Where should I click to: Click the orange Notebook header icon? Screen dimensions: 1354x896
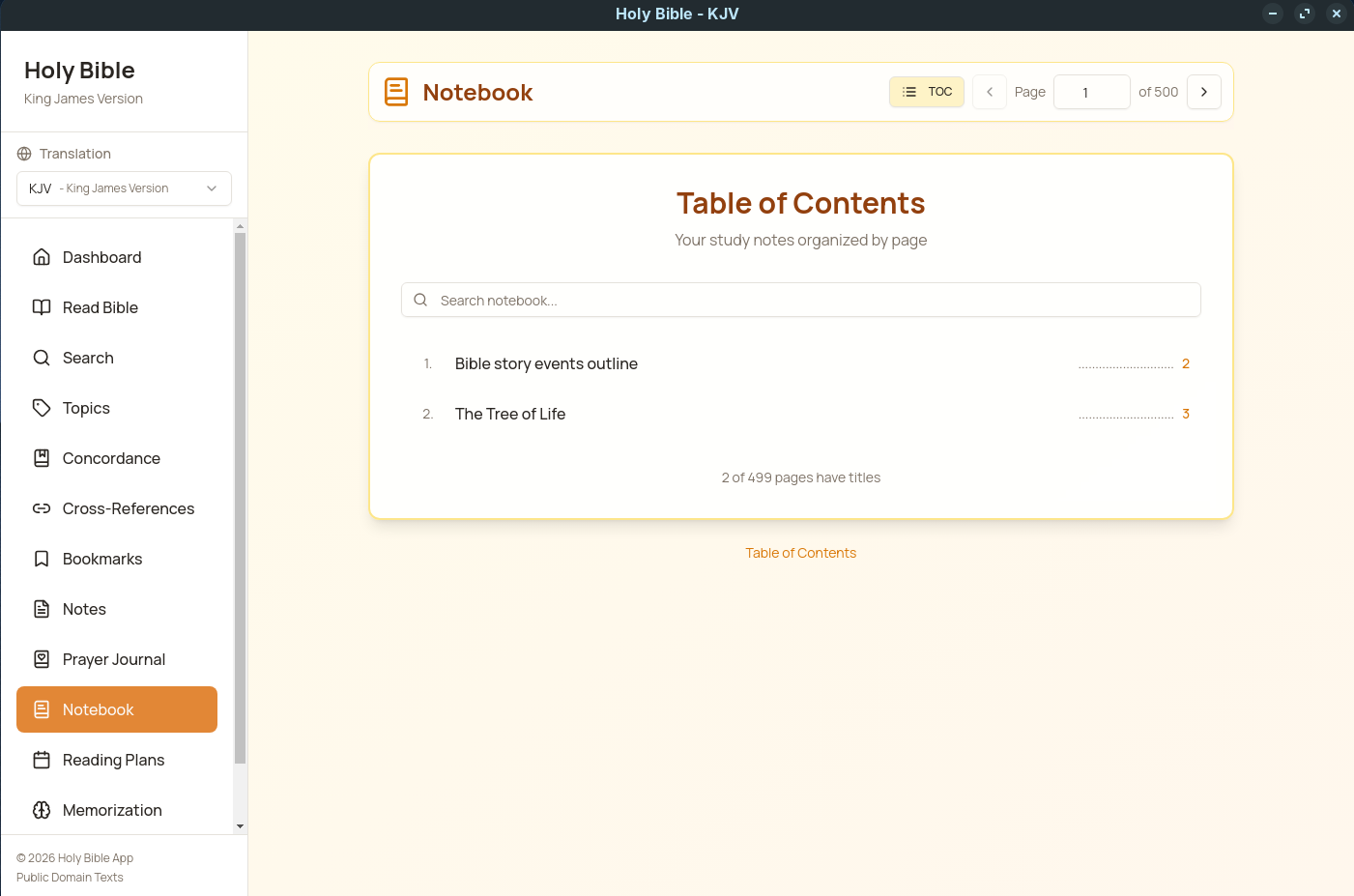[396, 92]
